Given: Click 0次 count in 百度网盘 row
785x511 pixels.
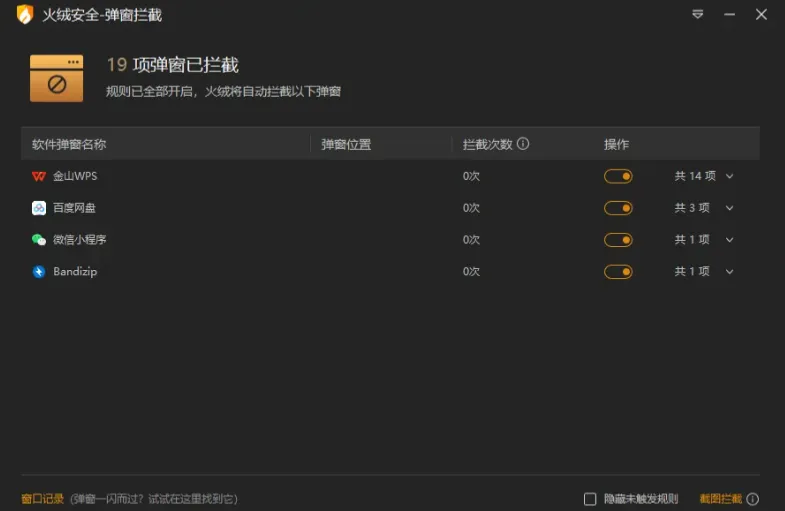Looking at the screenshot, I should coord(471,208).
